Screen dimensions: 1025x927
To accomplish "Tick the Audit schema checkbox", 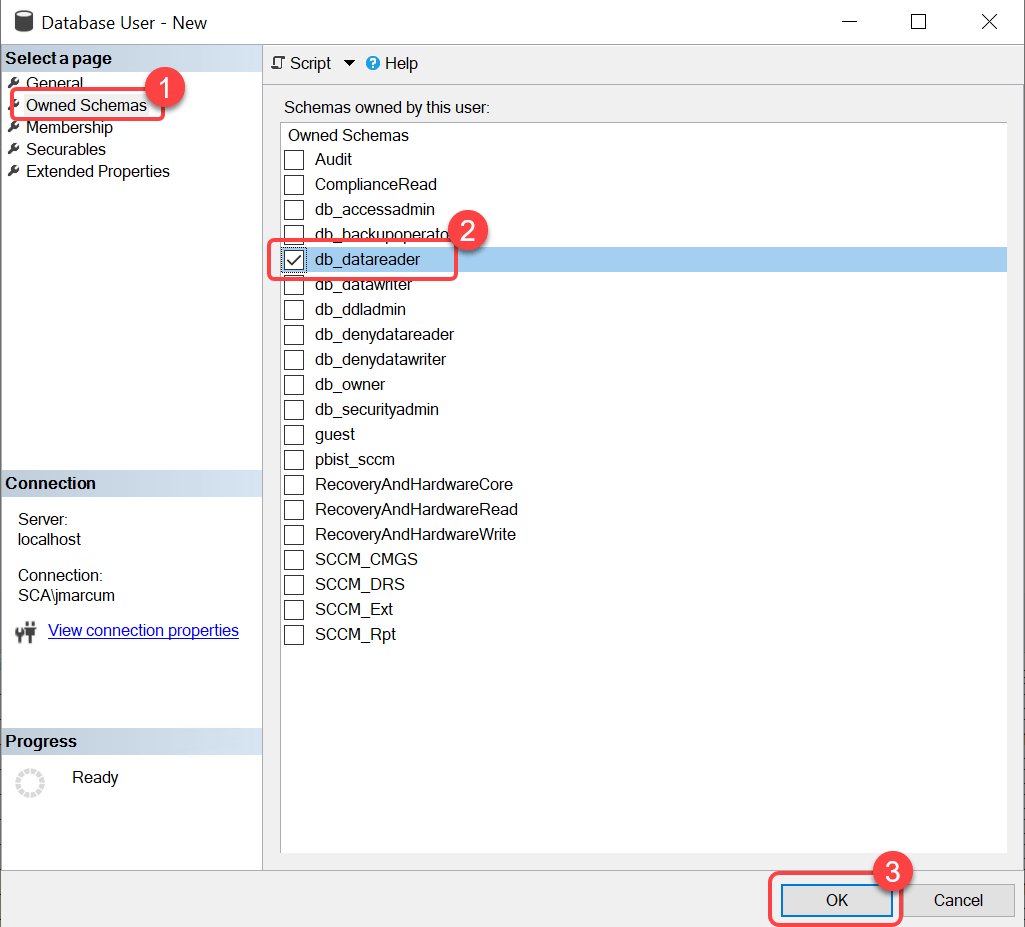I will pyautogui.click(x=294, y=160).
